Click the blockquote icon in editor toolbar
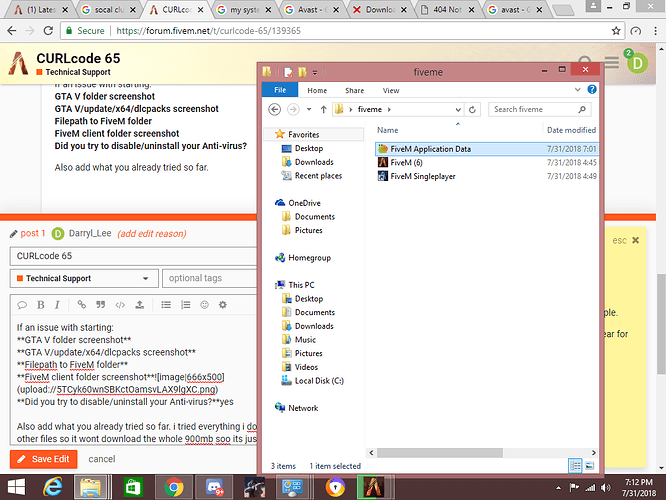The image size is (666, 500). tap(101, 305)
